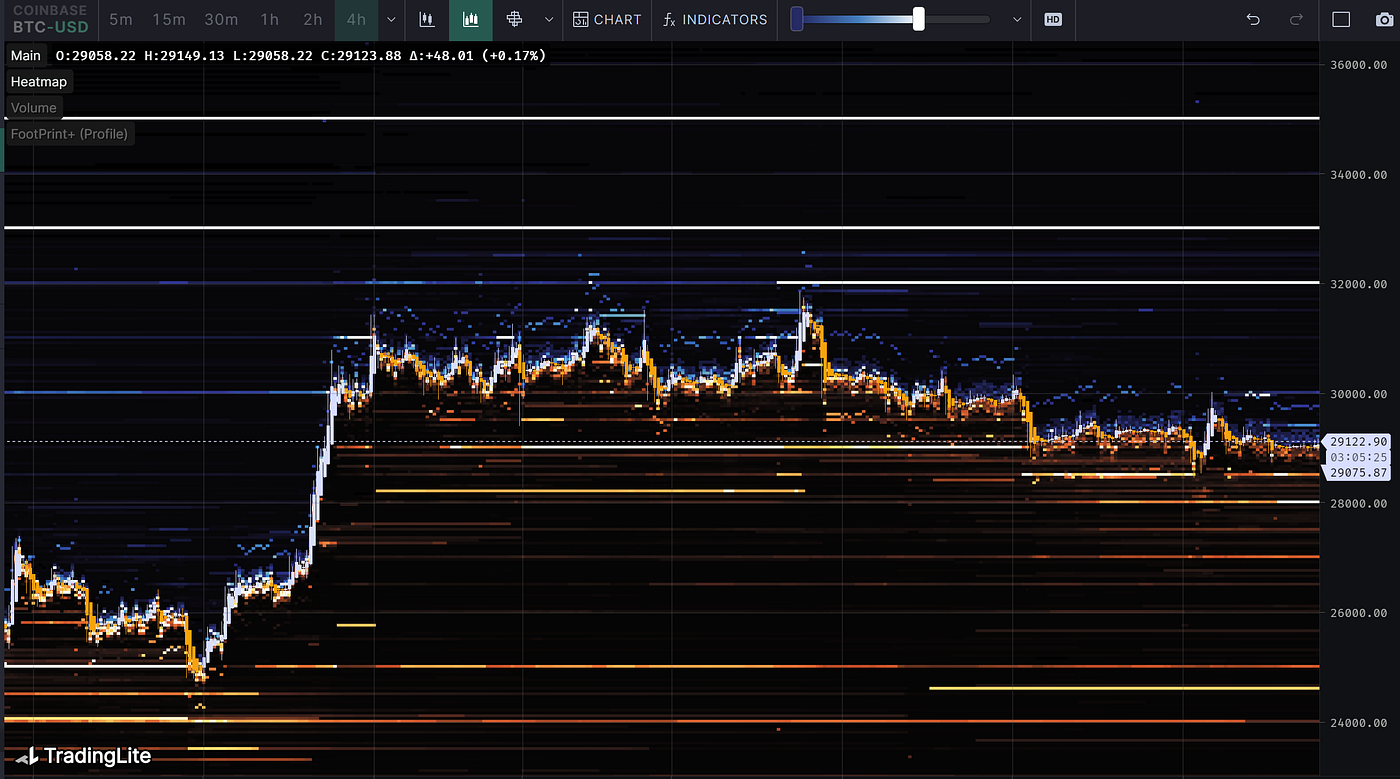
Task: Expand the drawing tools dropdown arrow
Action: [549, 19]
